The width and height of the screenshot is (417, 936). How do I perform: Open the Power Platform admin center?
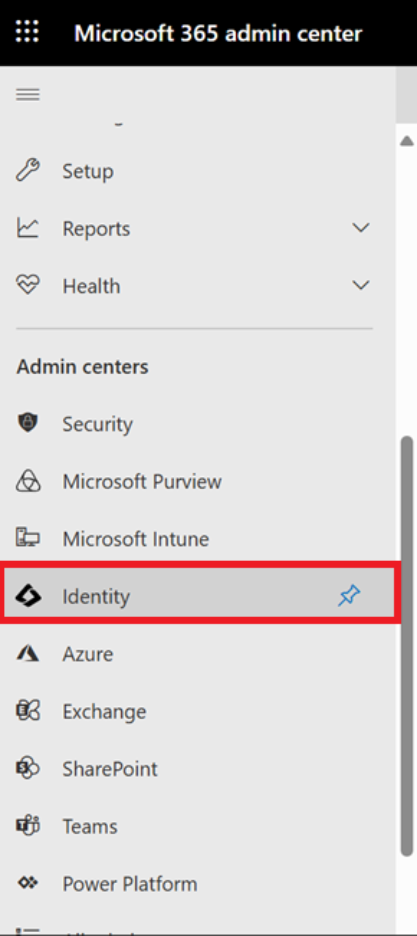[197, 883]
